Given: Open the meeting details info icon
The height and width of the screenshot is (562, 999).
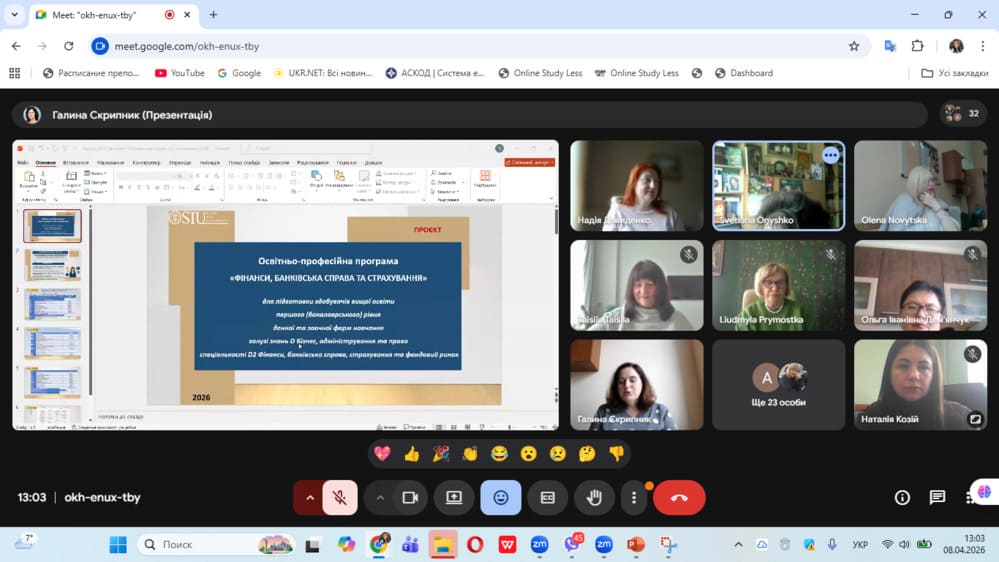Looking at the screenshot, I should tap(902, 497).
